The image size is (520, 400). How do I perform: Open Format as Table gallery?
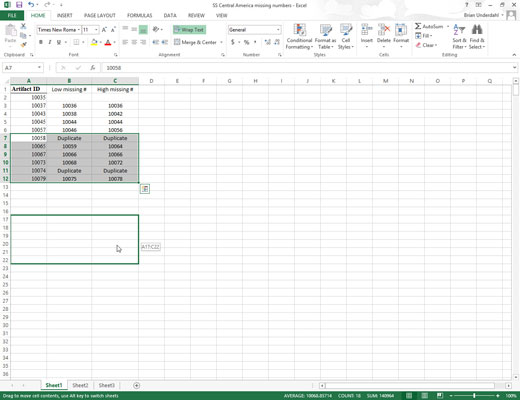(325, 37)
